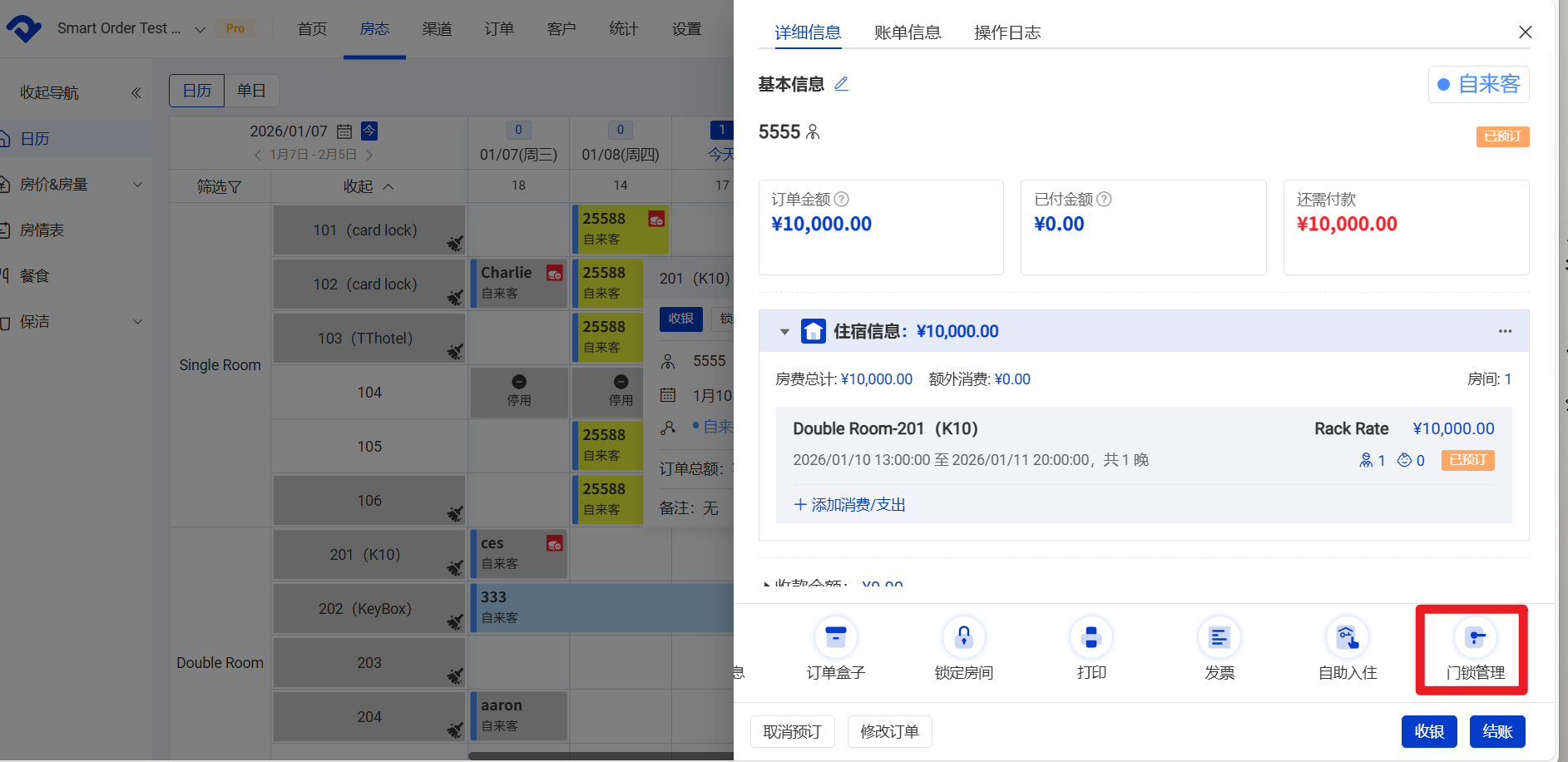1568x762 pixels.
Task: Click the 锁定房间 lock room icon
Action: [963, 637]
